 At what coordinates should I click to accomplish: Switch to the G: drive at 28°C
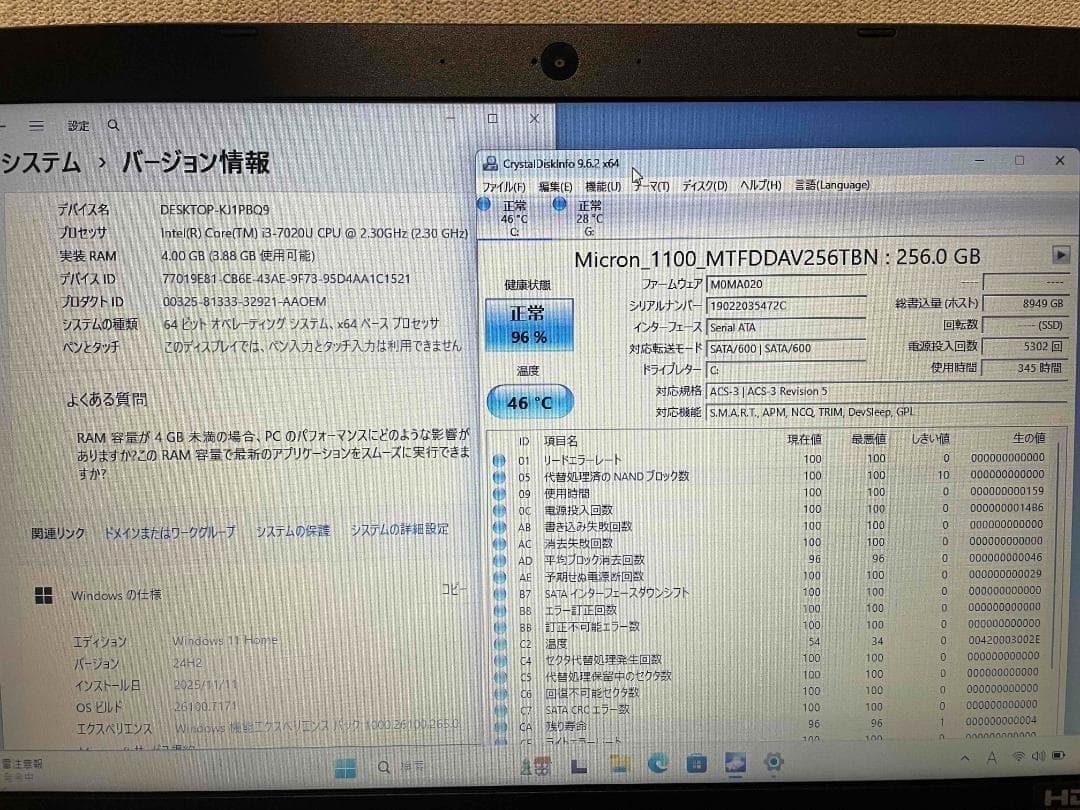point(589,213)
